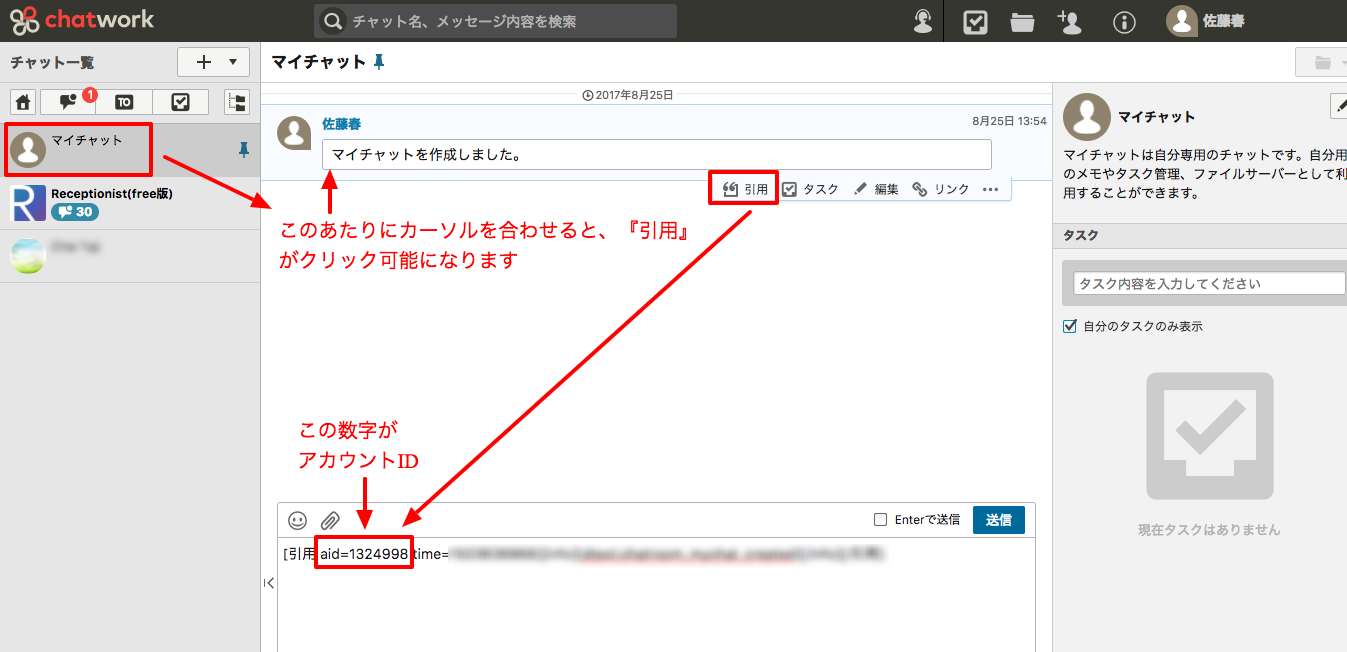Open the new chat plus dropdown
Screen dimensions: 1347x652
point(213,62)
